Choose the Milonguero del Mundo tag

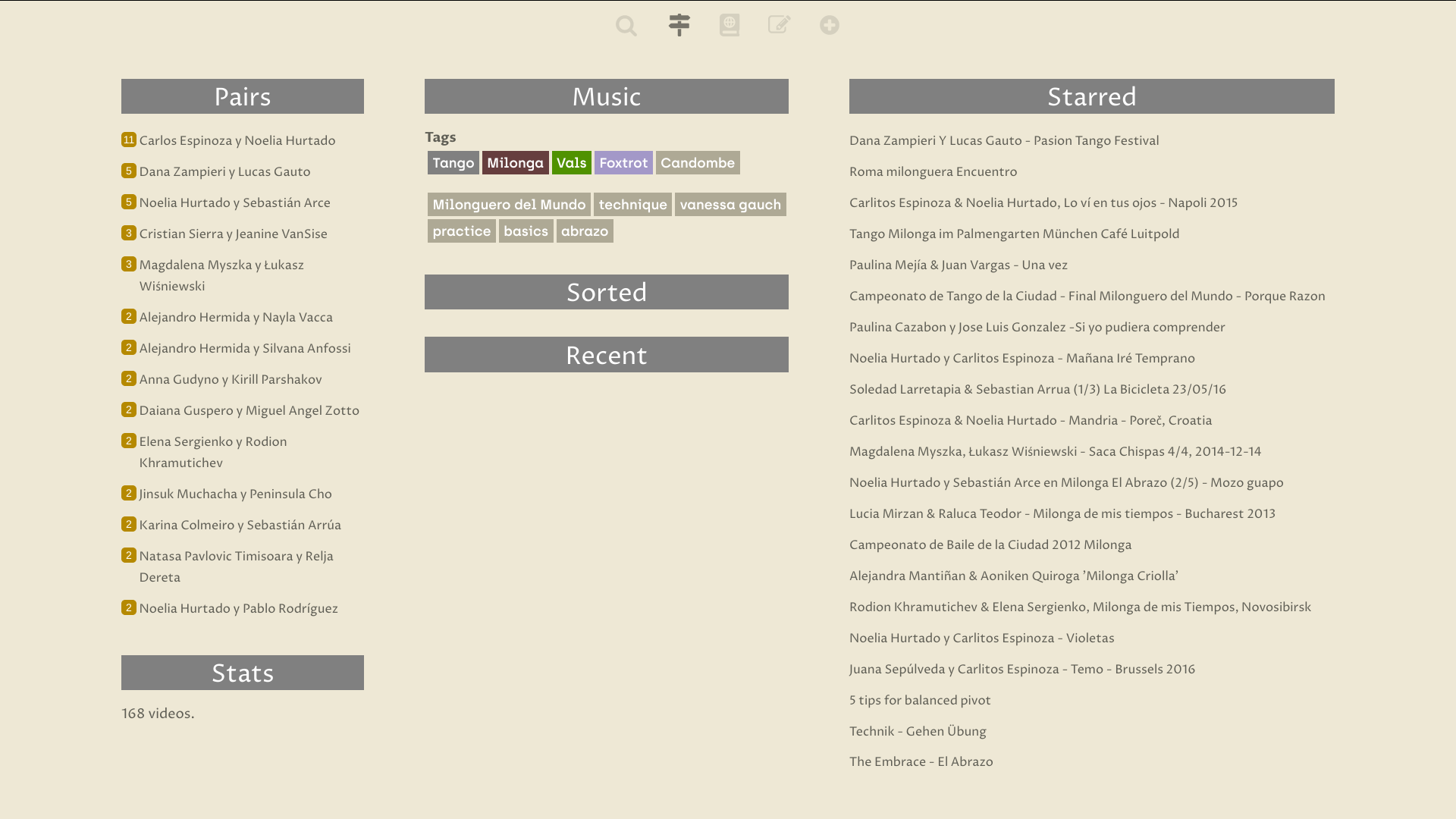click(x=509, y=205)
